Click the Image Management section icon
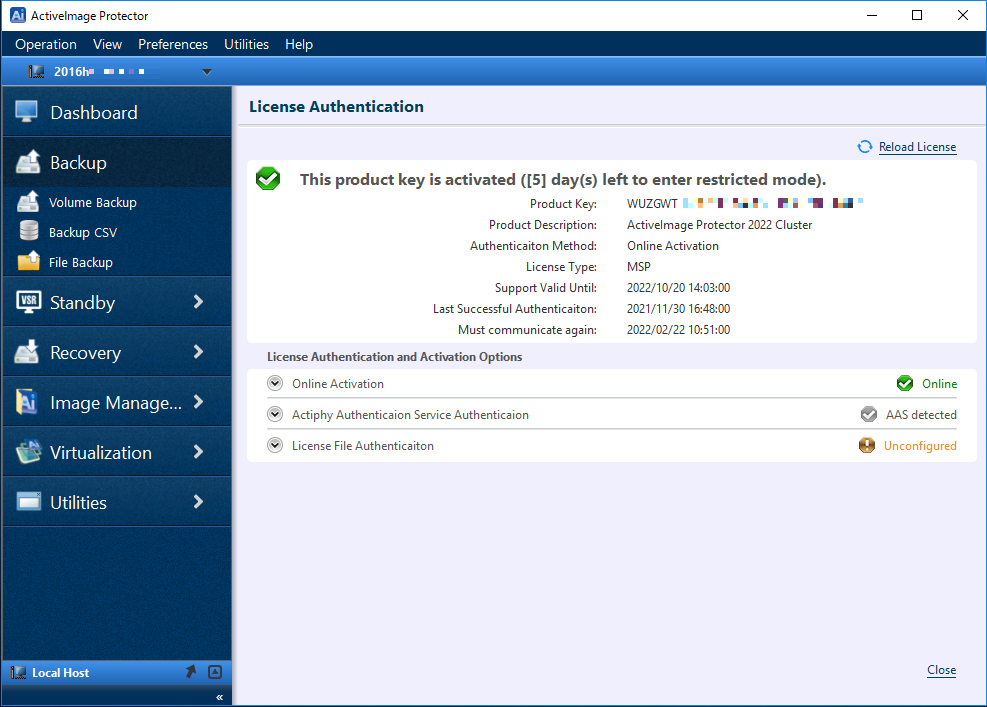Screen dimensions: 987x707 (27, 402)
